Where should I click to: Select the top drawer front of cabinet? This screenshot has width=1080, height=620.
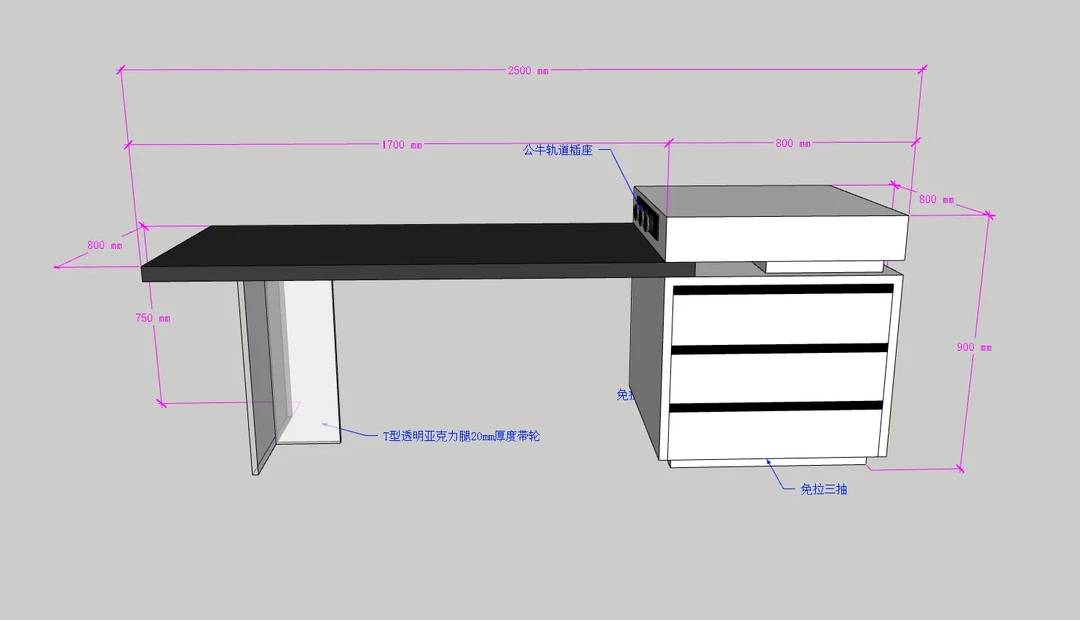click(x=782, y=318)
